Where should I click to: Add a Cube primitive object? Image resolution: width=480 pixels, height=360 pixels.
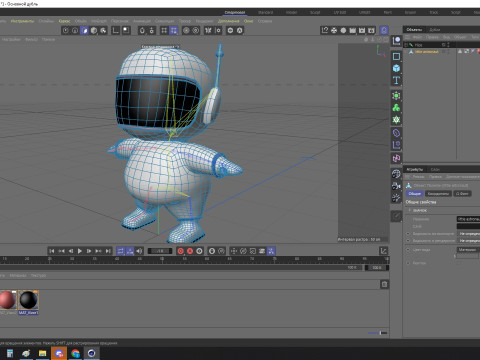[x=396, y=68]
